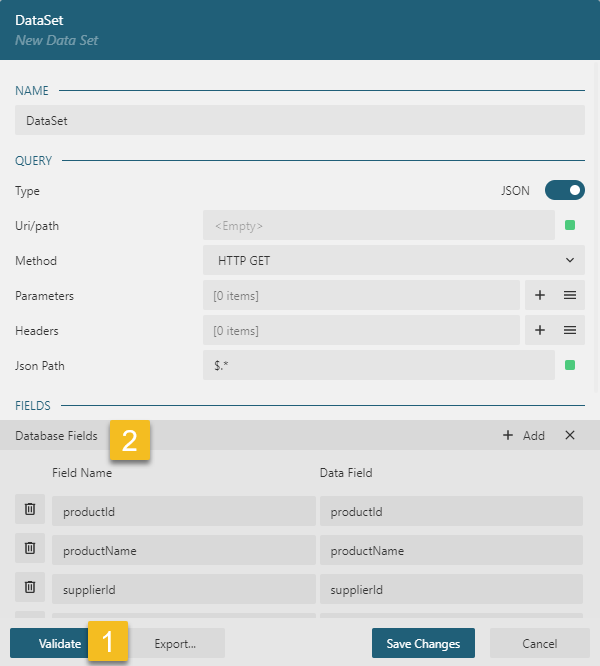Add a new header with plus icon
Screen dimensions: 600x666
pos(539,331)
